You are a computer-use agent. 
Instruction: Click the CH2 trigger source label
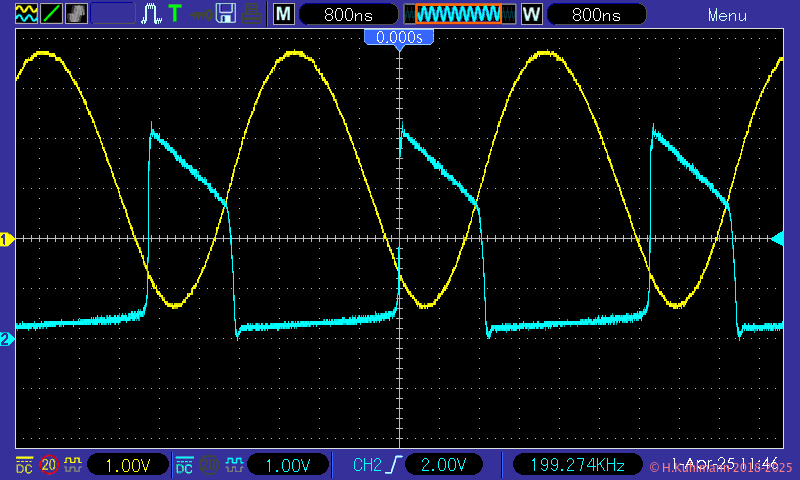coord(367,465)
